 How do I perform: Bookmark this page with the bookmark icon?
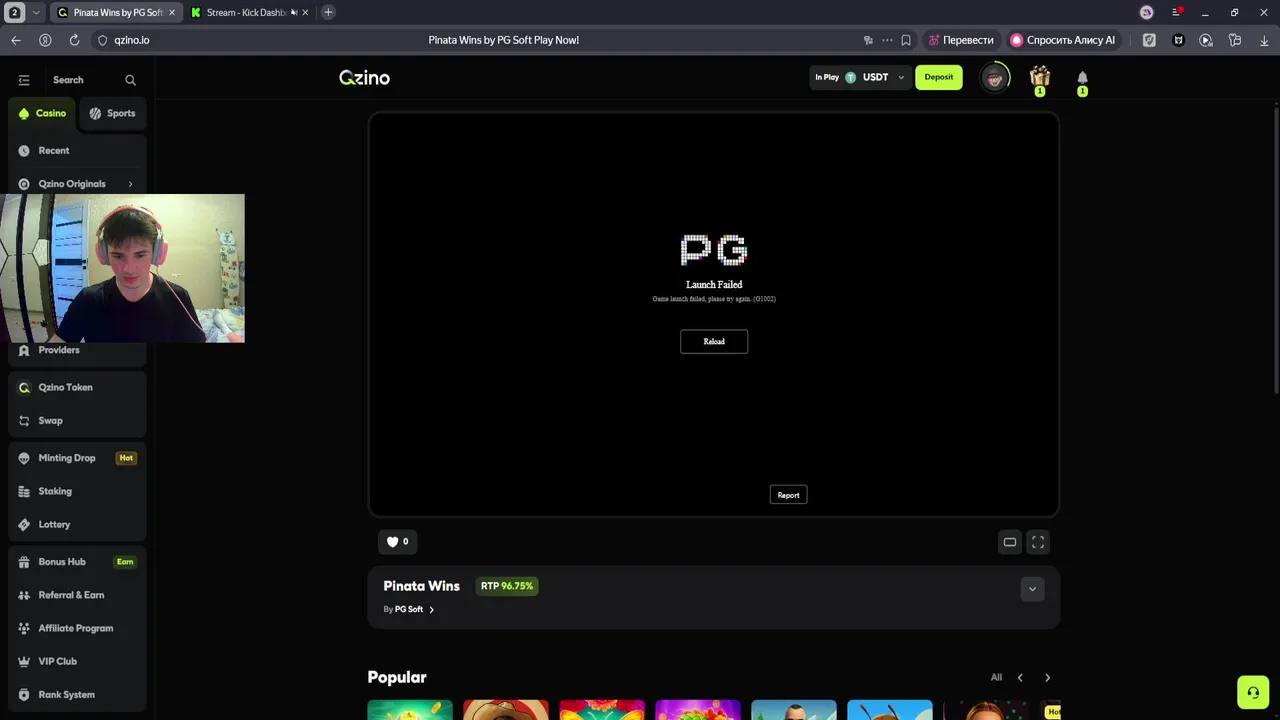906,40
